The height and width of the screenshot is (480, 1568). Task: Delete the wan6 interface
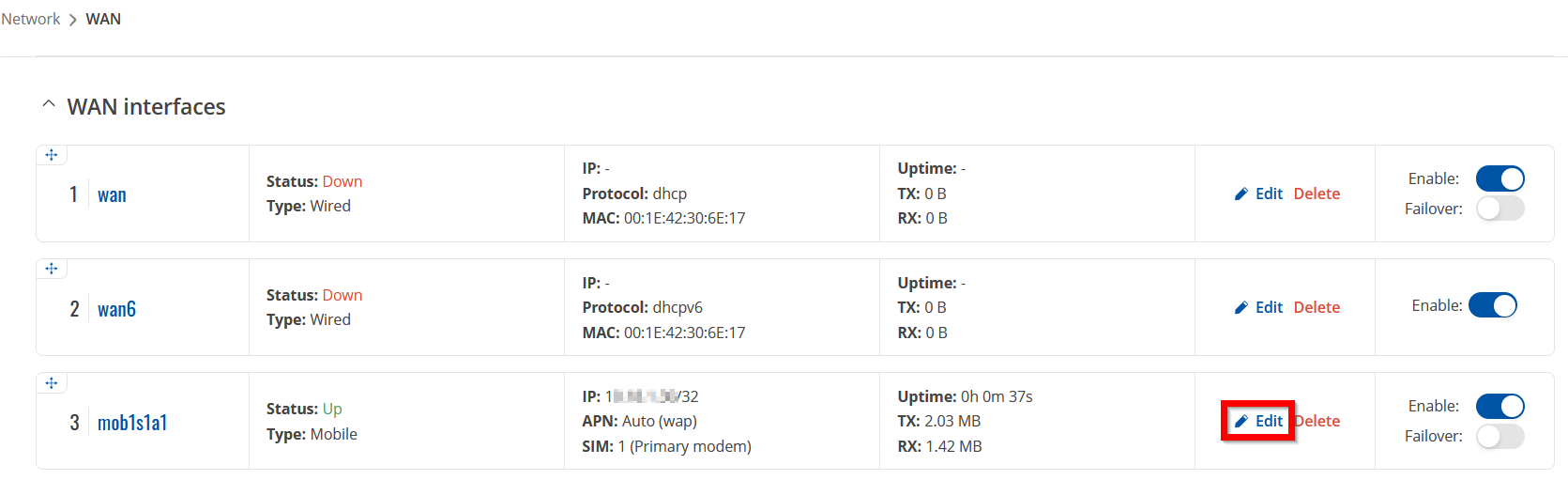tap(1317, 307)
